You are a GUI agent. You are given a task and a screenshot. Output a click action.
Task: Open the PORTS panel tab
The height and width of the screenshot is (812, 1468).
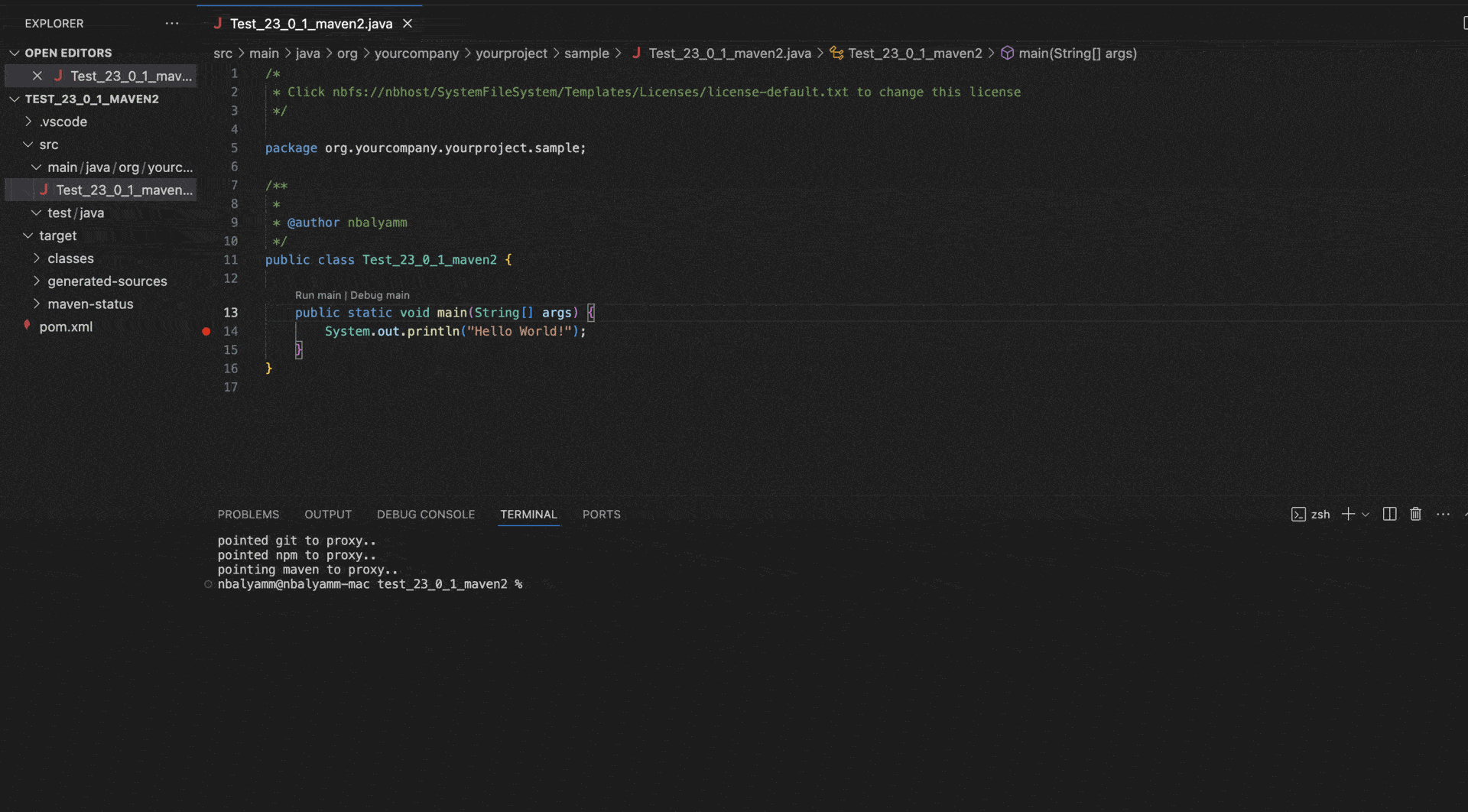coord(601,515)
